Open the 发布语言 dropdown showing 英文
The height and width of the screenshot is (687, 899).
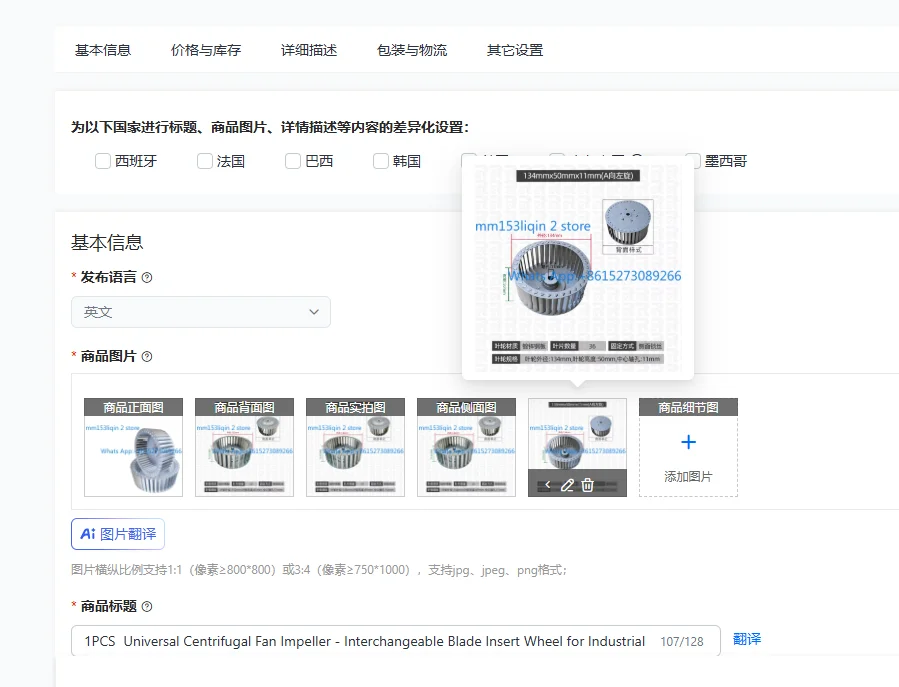201,312
